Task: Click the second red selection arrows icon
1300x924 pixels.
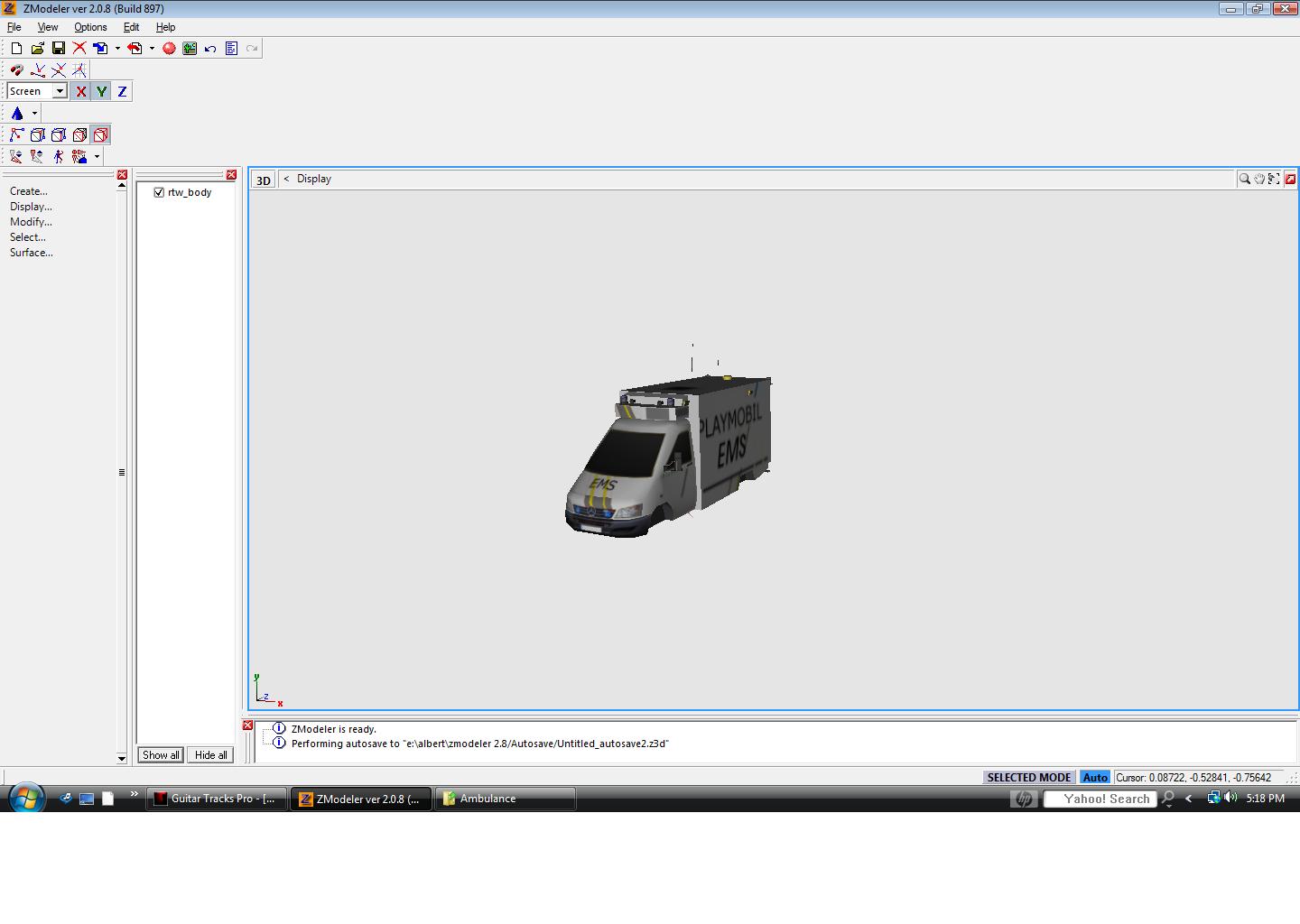Action: [x=37, y=156]
